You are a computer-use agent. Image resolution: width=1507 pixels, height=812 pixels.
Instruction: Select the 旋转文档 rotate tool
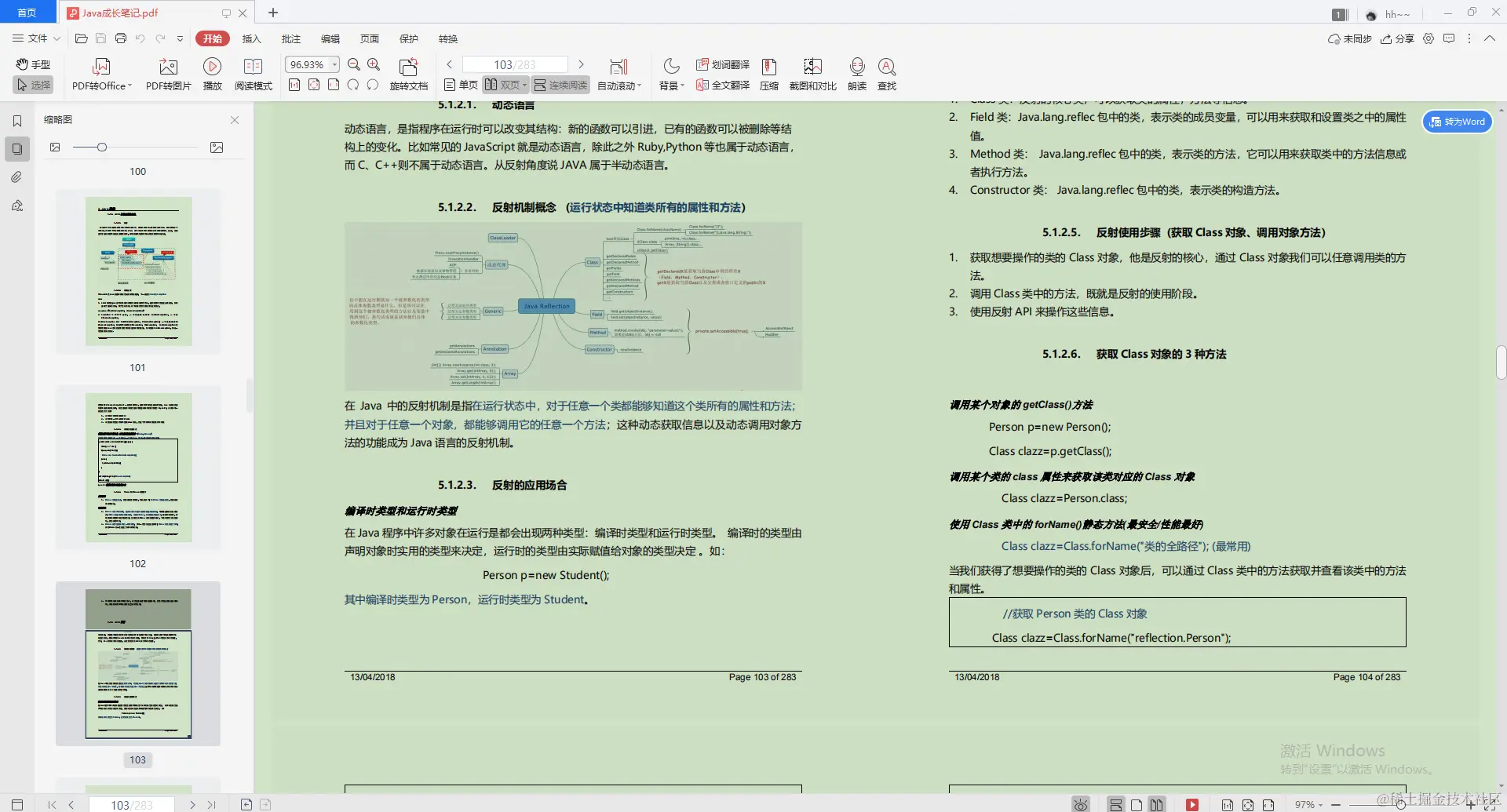[408, 73]
